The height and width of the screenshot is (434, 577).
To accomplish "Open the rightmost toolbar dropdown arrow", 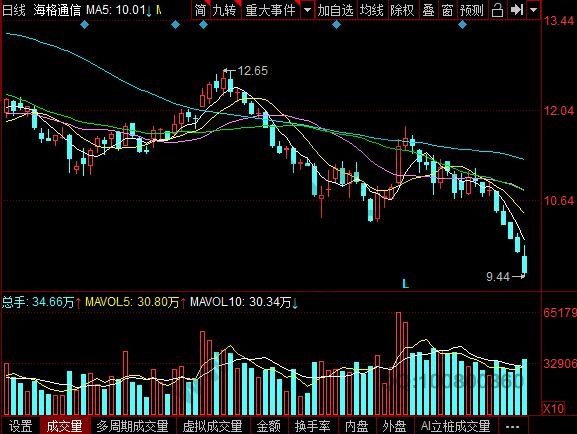I will pos(533,10).
